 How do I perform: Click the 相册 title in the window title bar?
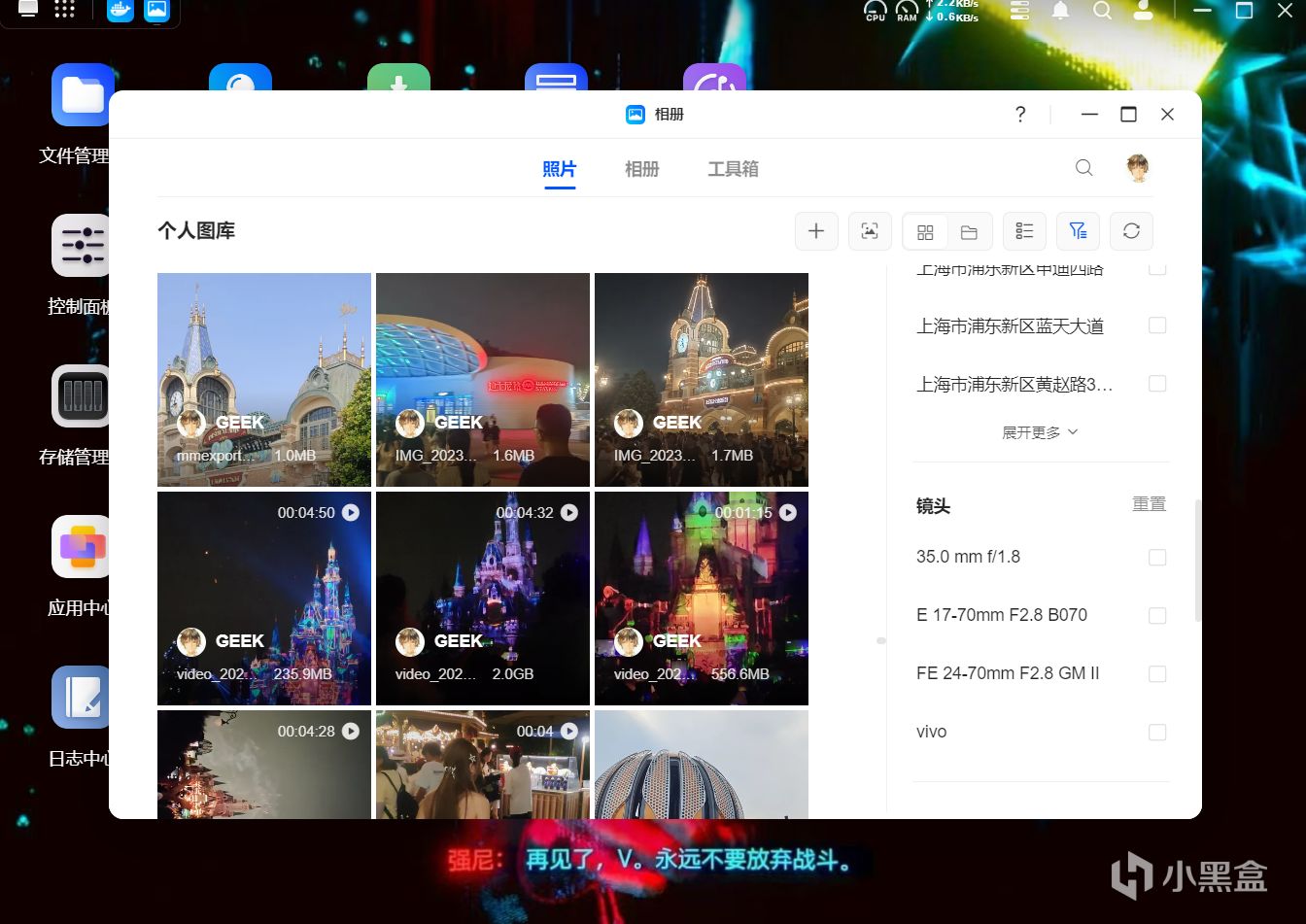(670, 115)
